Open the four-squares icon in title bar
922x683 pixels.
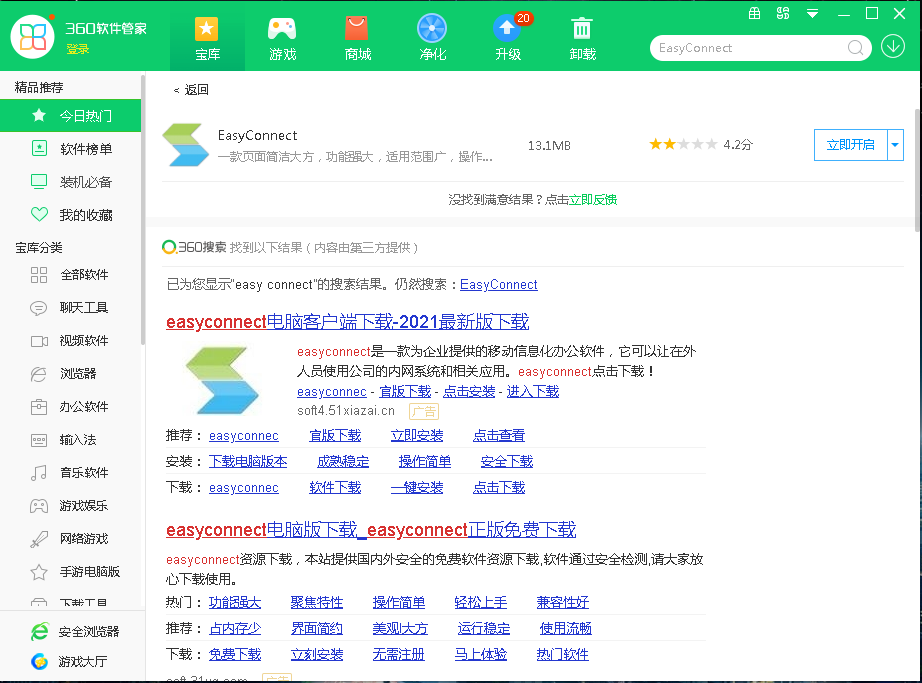783,14
